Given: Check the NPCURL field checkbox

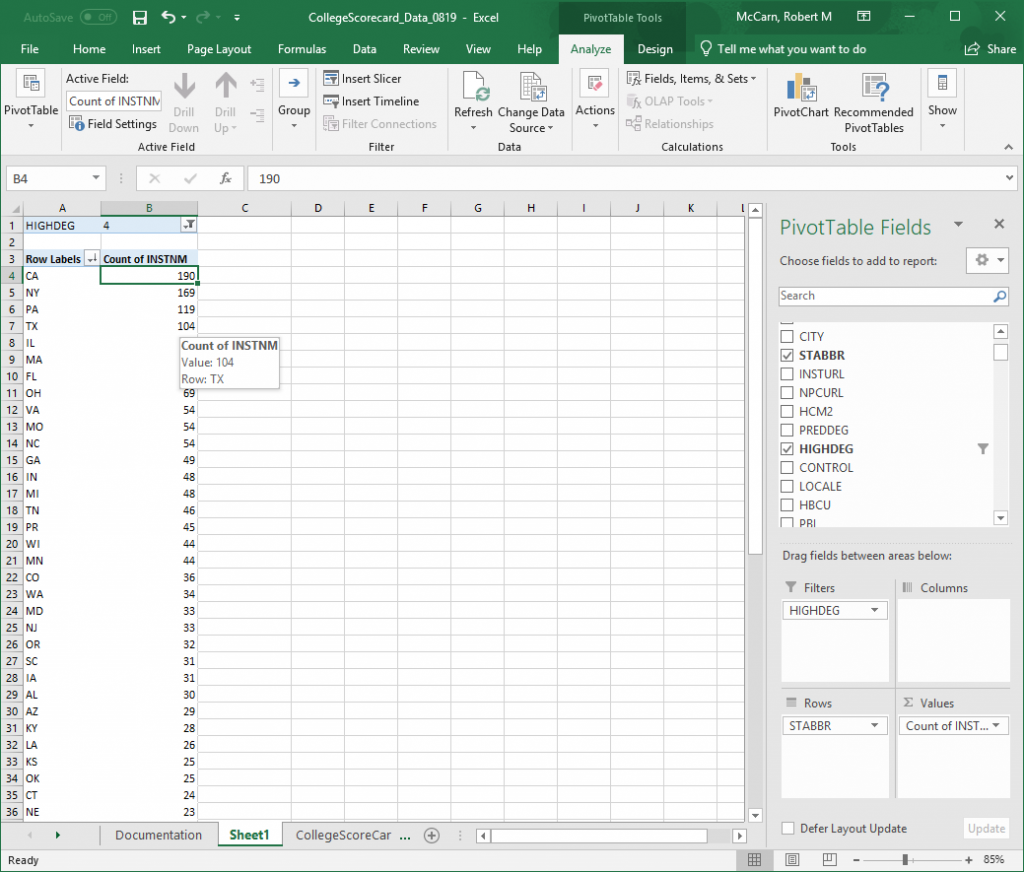Looking at the screenshot, I should point(787,393).
